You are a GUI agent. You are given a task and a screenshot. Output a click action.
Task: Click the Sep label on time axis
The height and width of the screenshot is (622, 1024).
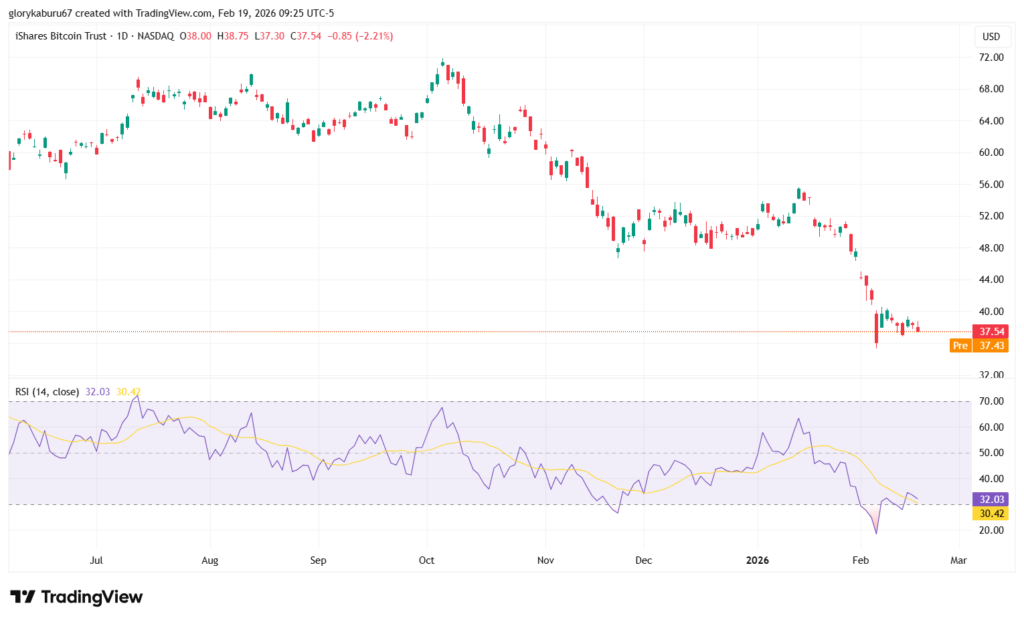coord(318,560)
